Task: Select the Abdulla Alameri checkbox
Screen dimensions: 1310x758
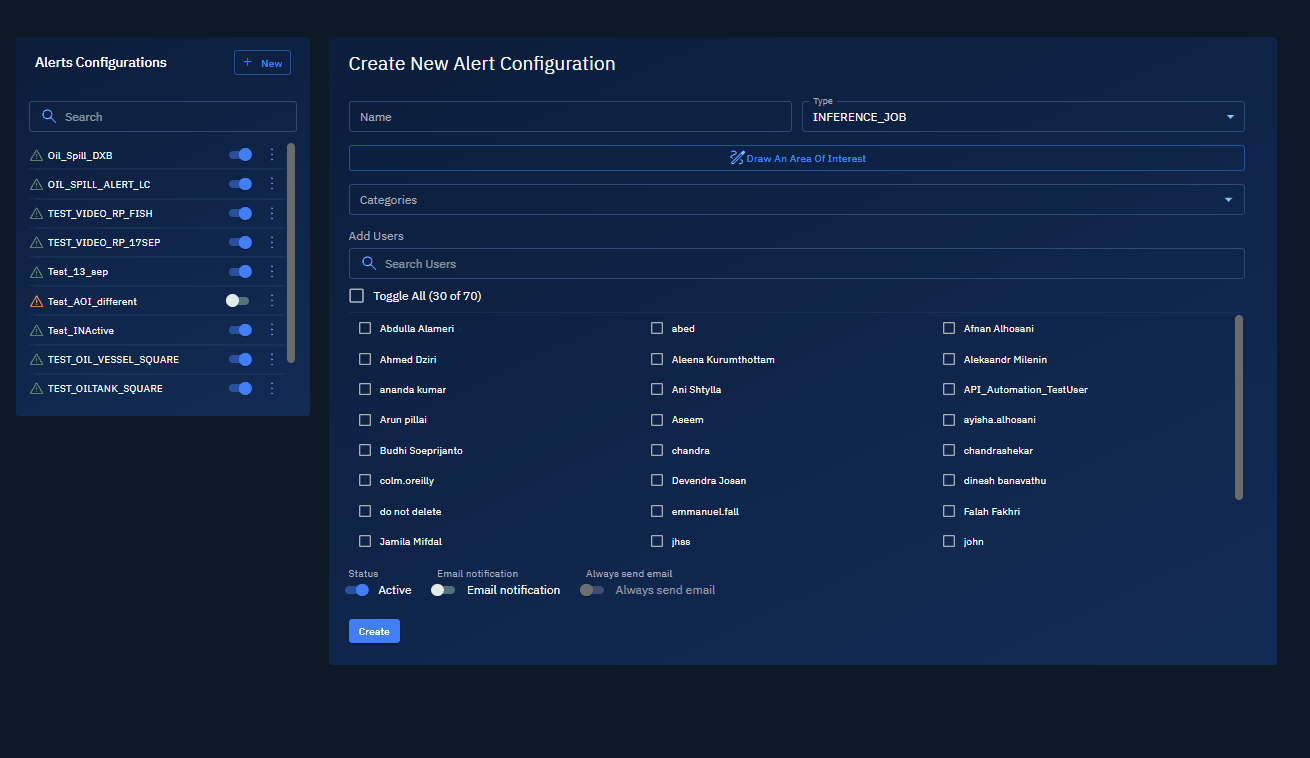Action: pyautogui.click(x=365, y=328)
